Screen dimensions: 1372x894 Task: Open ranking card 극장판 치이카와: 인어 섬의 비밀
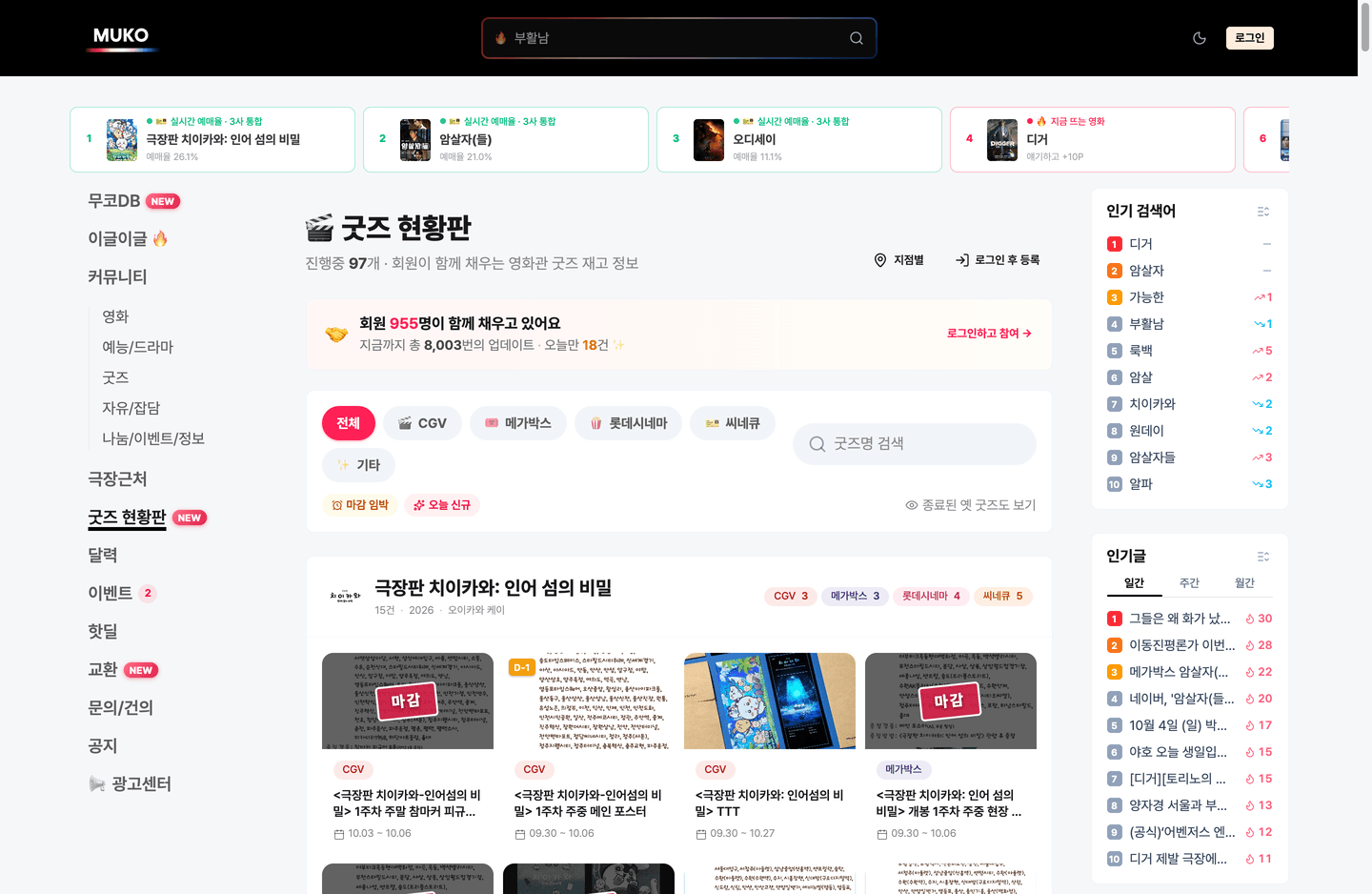[x=212, y=139]
